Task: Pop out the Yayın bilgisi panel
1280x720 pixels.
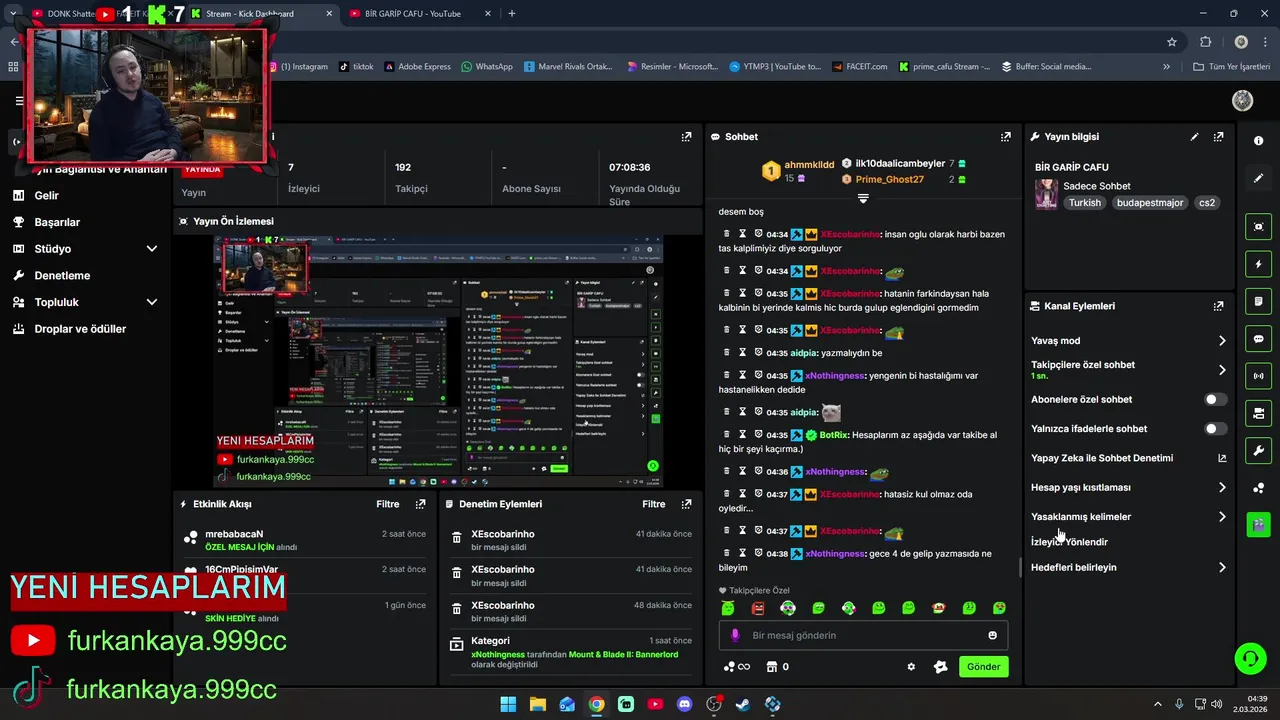Action: click(x=1218, y=137)
